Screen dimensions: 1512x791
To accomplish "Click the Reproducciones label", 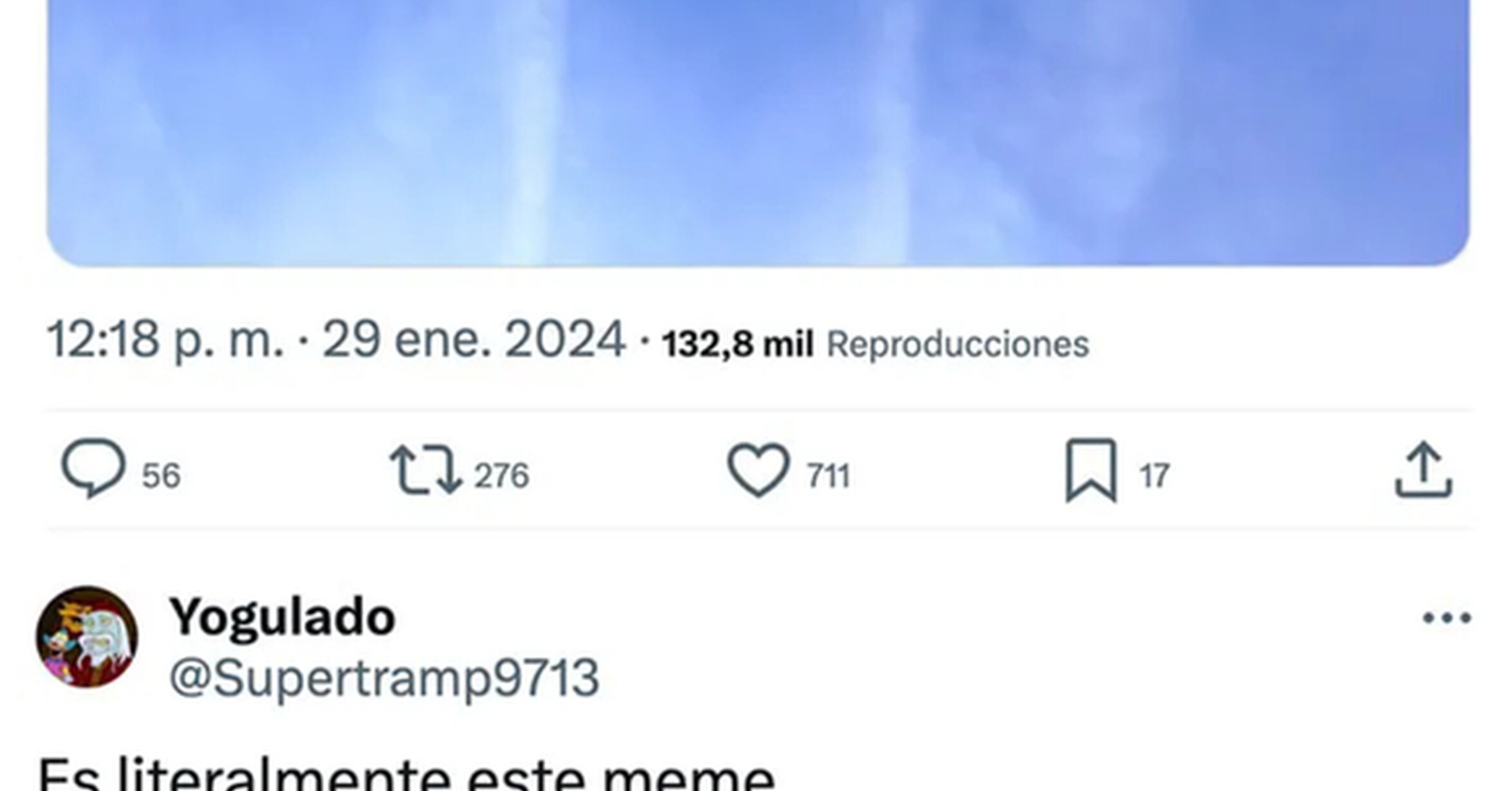I will 957,344.
